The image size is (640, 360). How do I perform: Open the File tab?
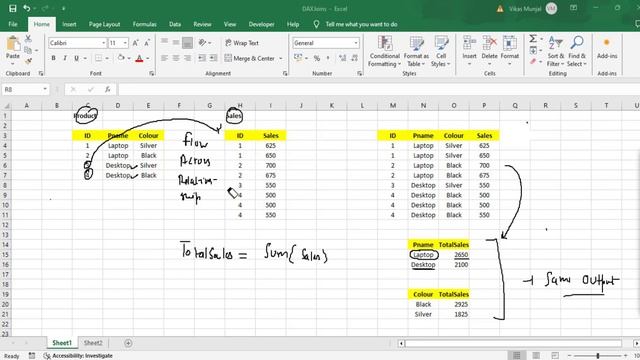(x=13, y=24)
